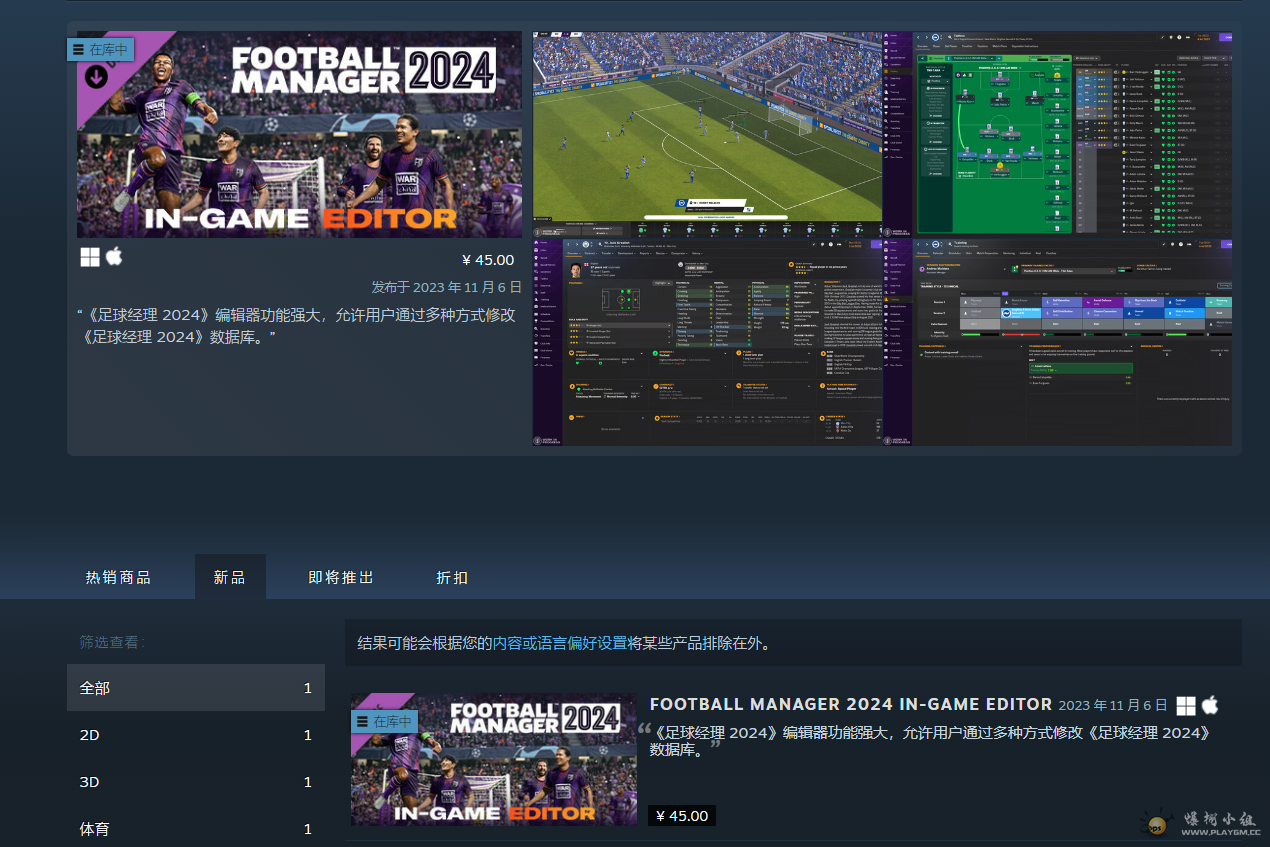View the player profile screenshot

707,342
